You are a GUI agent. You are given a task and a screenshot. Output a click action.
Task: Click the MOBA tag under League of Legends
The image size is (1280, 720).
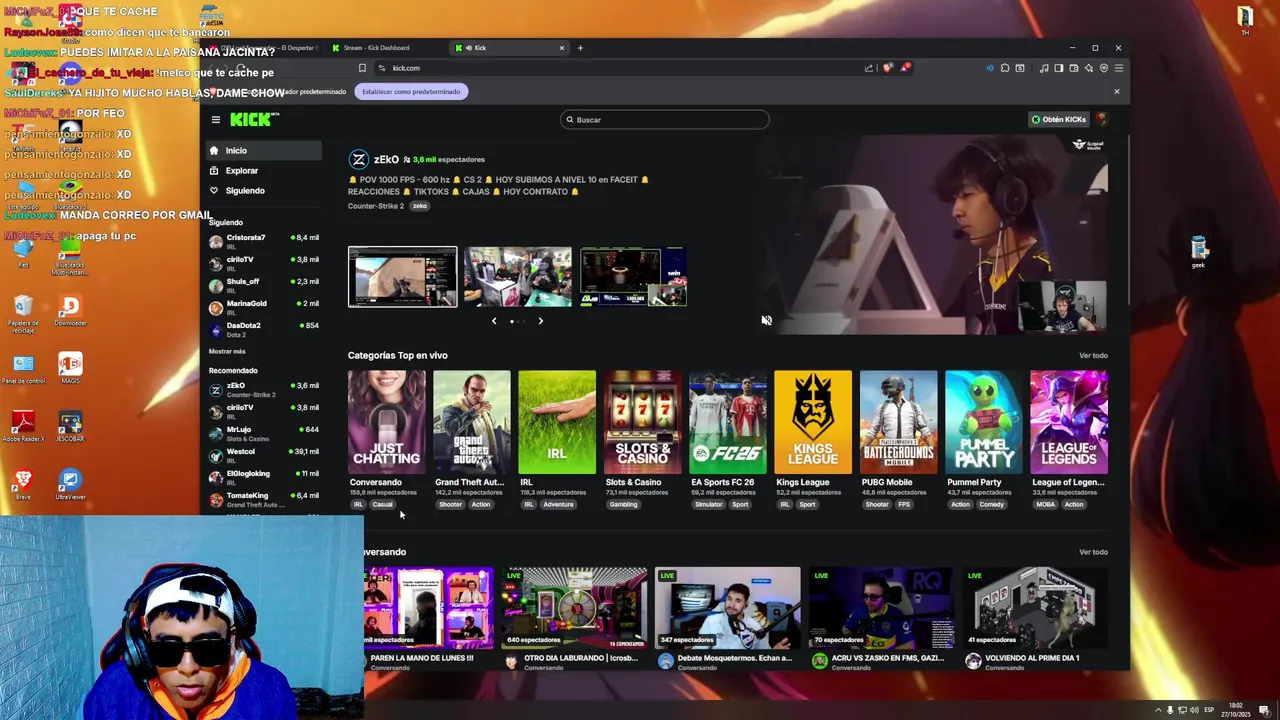1045,505
